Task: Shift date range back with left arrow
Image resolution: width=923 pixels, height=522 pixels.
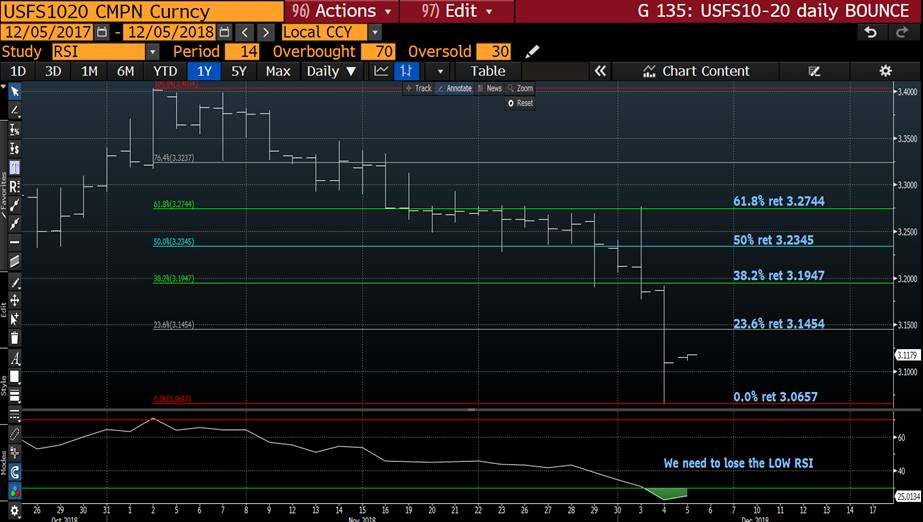Action: pos(245,32)
